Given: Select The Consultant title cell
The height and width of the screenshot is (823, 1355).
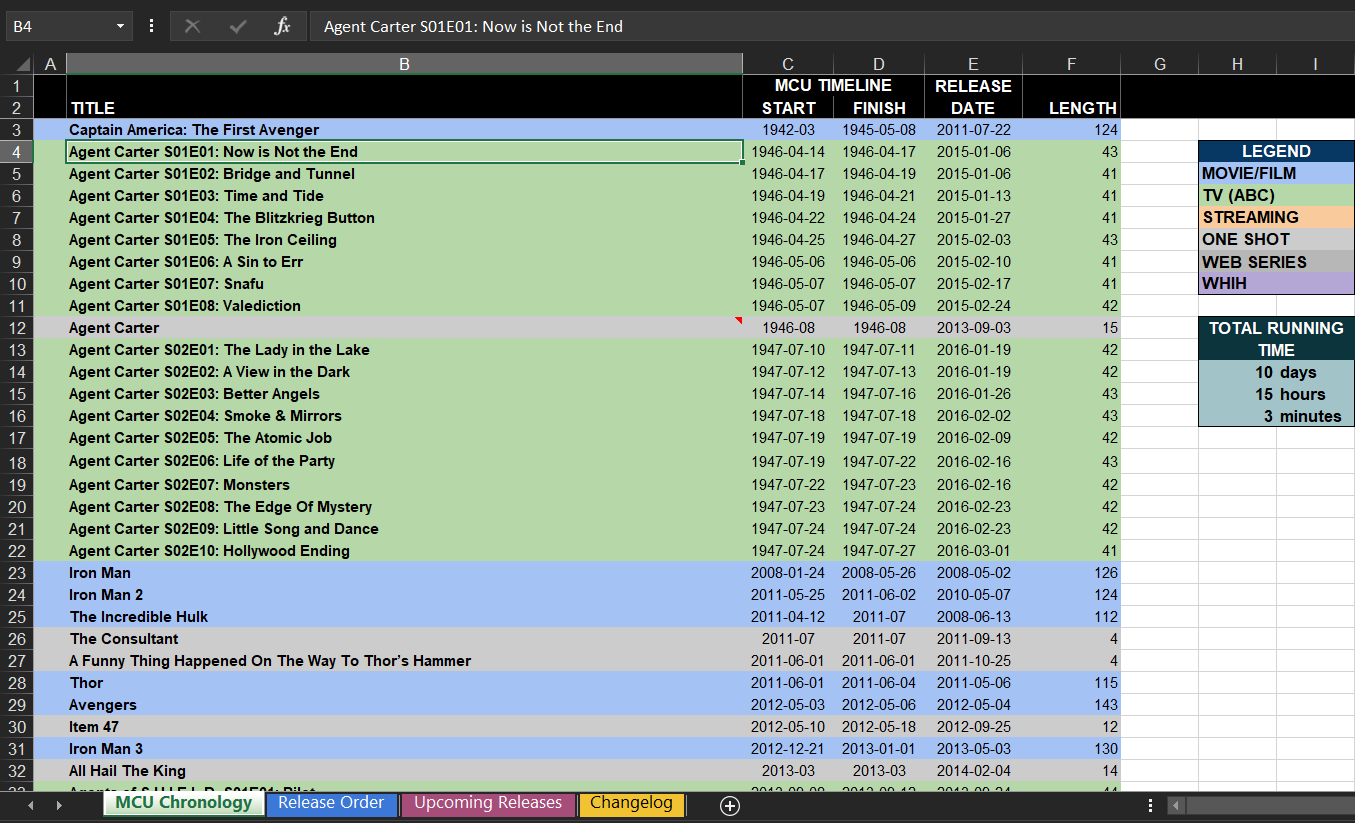Looking at the screenshot, I should pyautogui.click(x=404, y=638).
